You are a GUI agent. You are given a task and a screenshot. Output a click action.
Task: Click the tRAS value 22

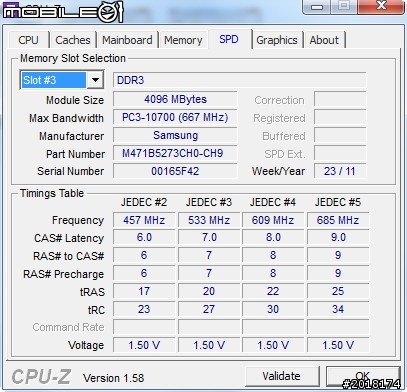pos(273,291)
